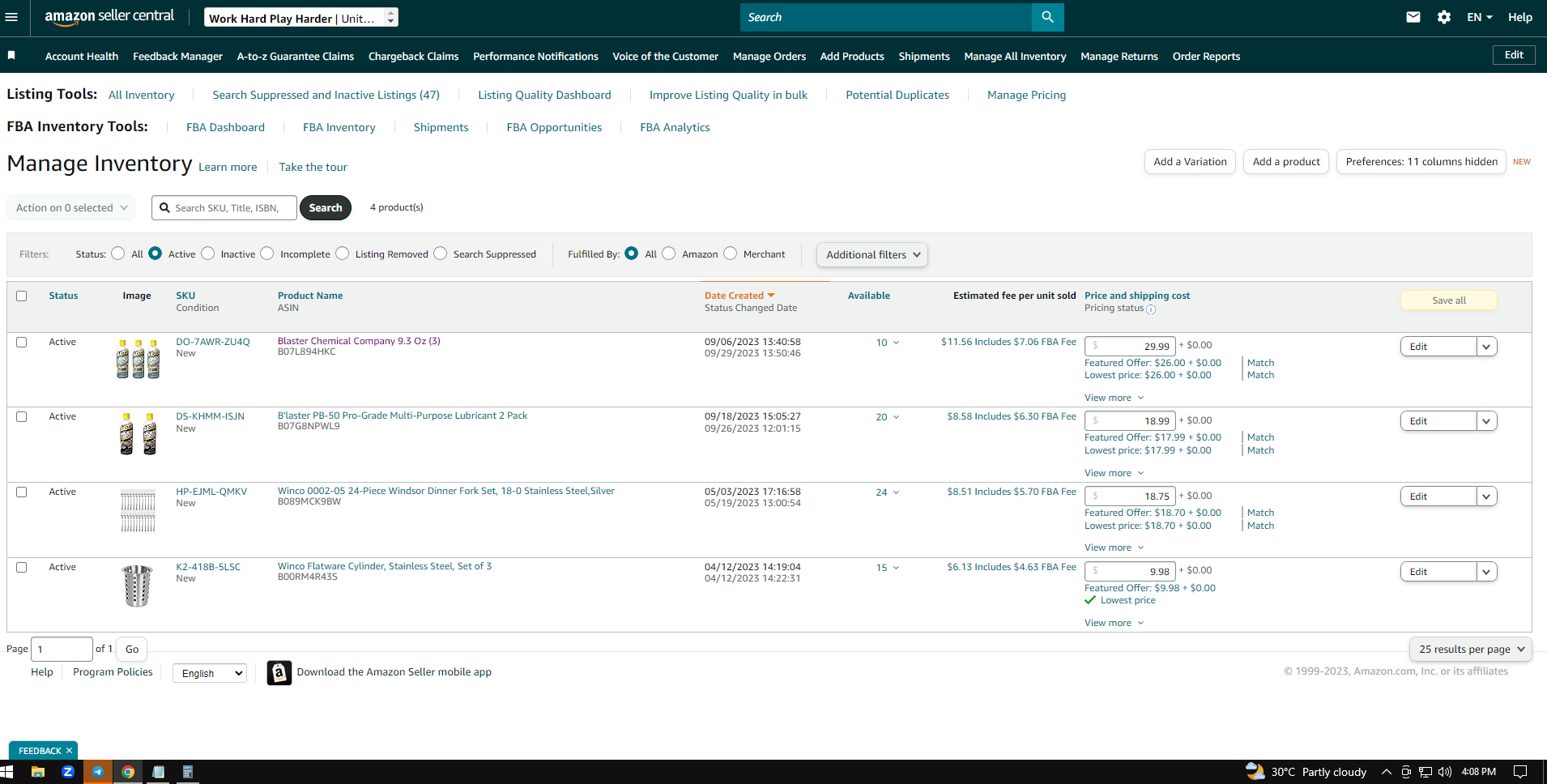Select the Incomplete status filter
Screen dimensions: 1547x784
tap(267, 254)
